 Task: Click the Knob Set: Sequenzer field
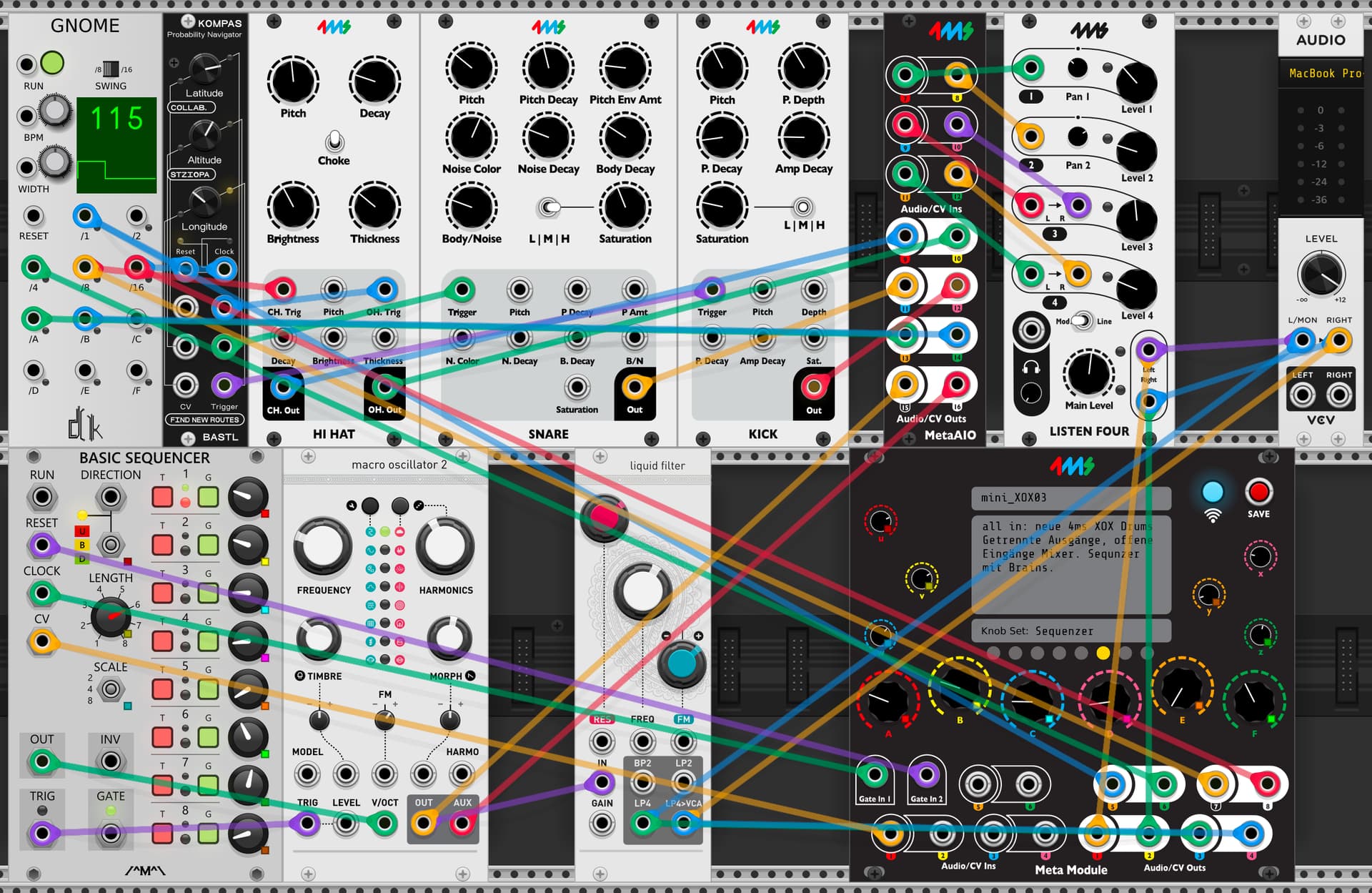pos(1071,631)
